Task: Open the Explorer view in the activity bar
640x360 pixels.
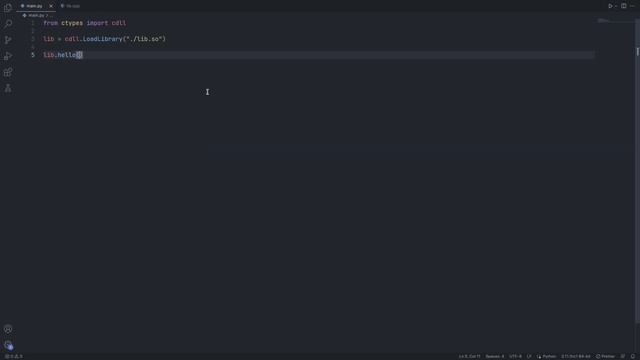Action: 8,7
